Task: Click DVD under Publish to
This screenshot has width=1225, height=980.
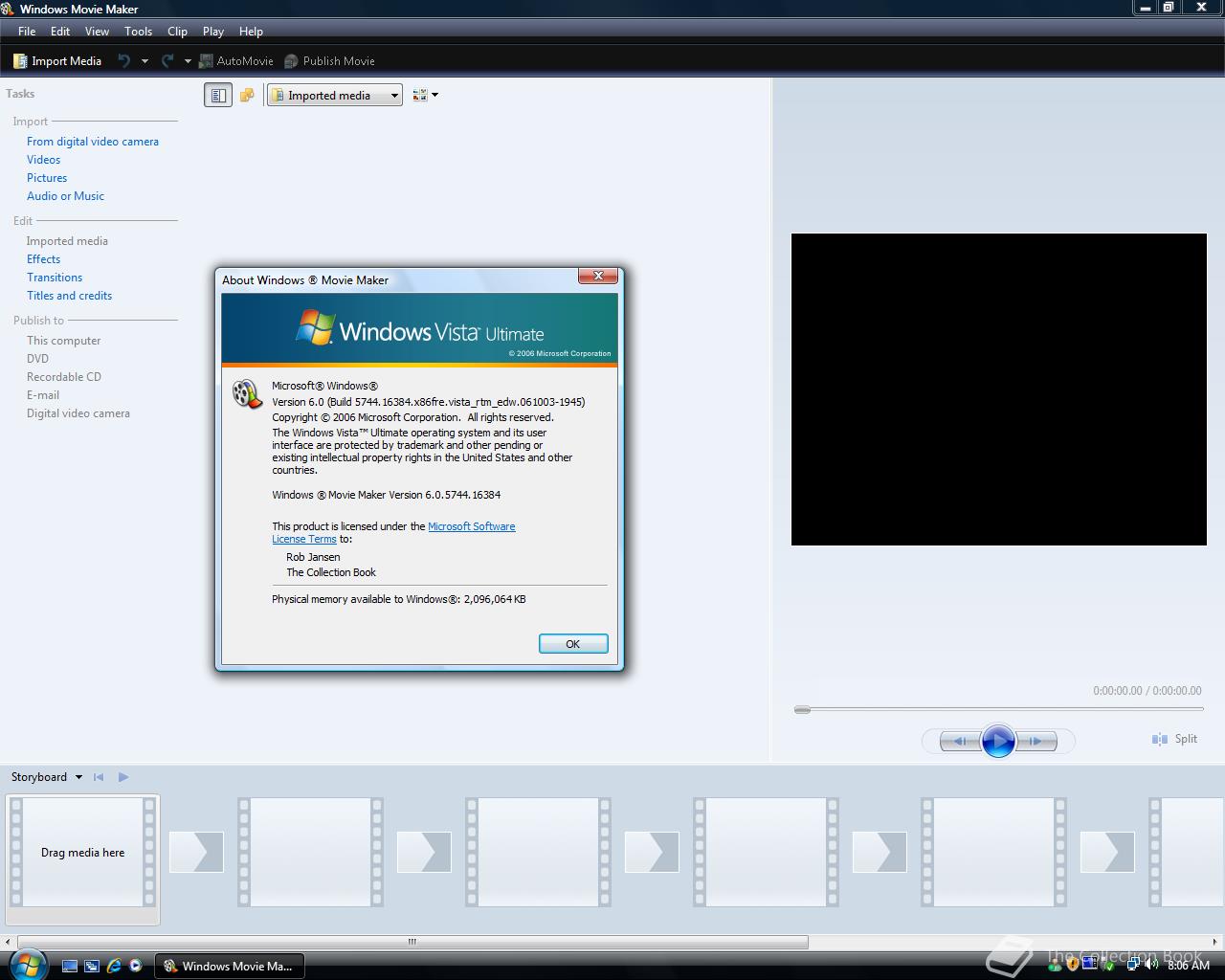Action: 37,359
